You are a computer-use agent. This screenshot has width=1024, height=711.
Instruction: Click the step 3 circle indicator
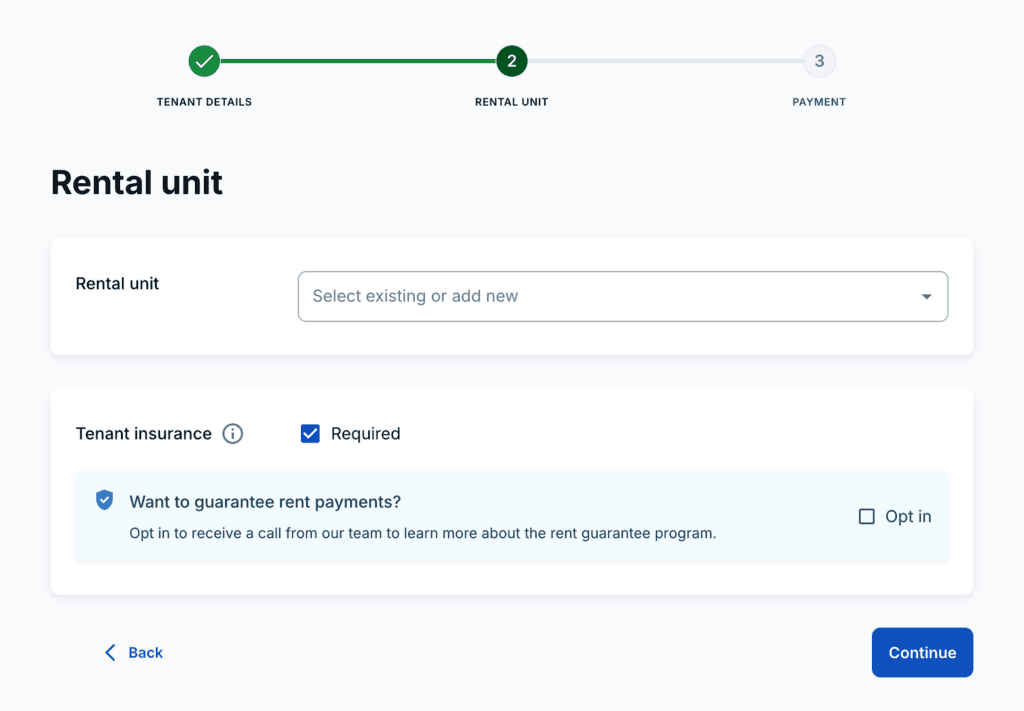pyautogui.click(x=819, y=61)
